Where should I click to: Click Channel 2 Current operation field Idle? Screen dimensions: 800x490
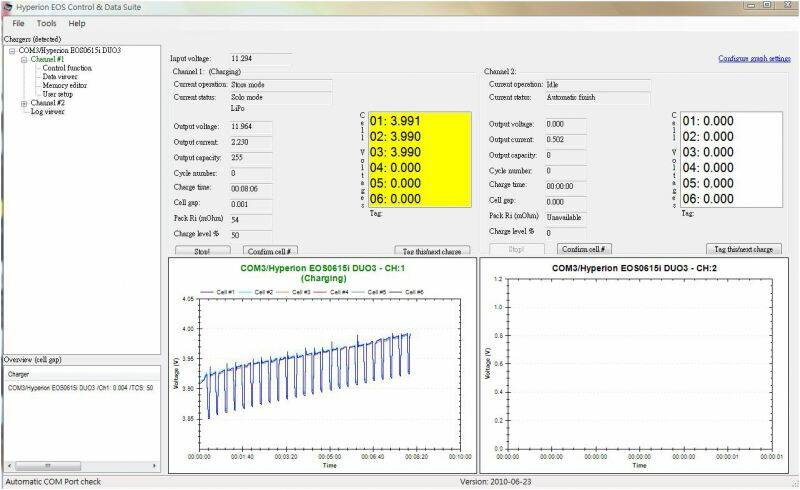coord(597,84)
